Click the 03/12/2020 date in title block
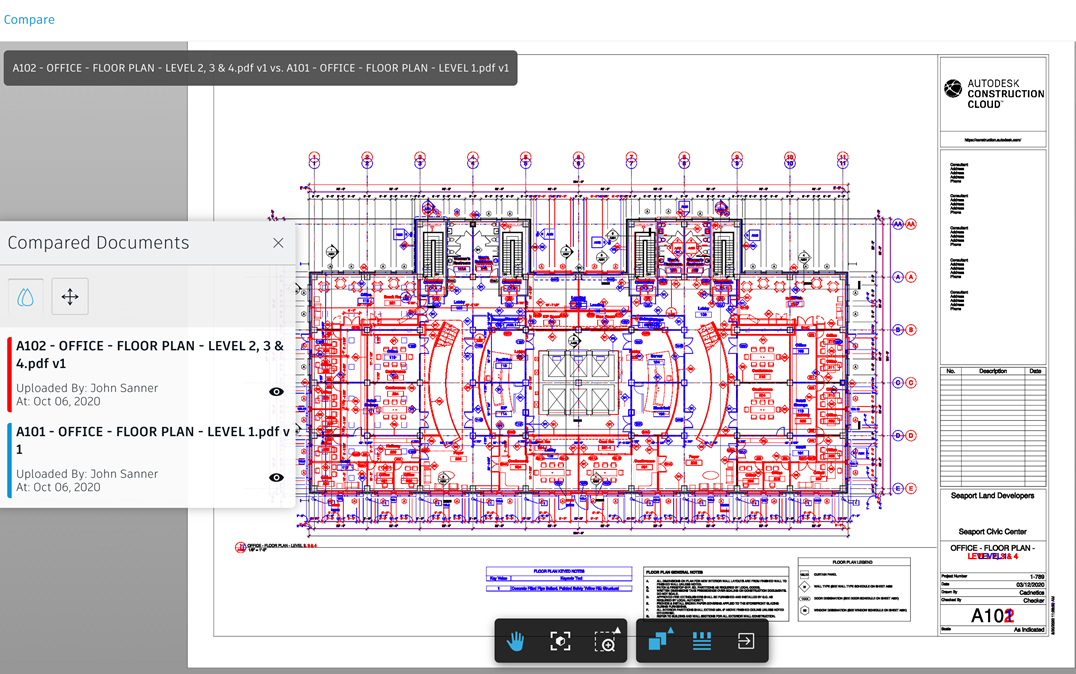 click(x=1030, y=585)
